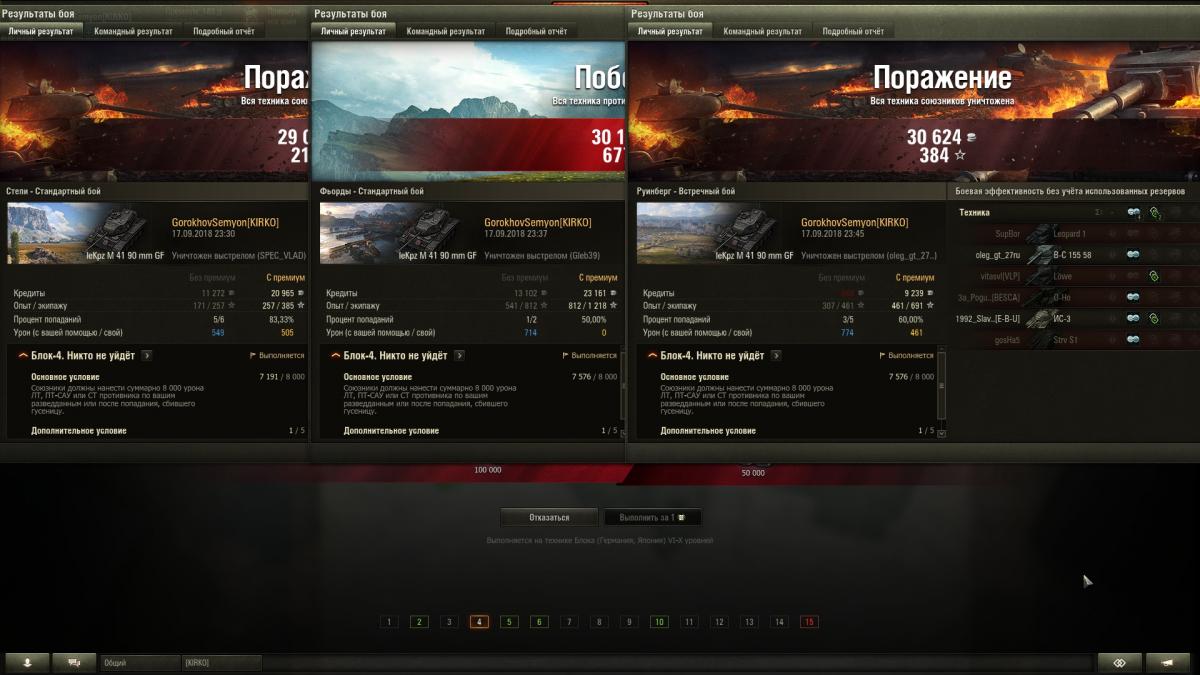Select mission number 5
The image size is (1200, 675).
509,622
